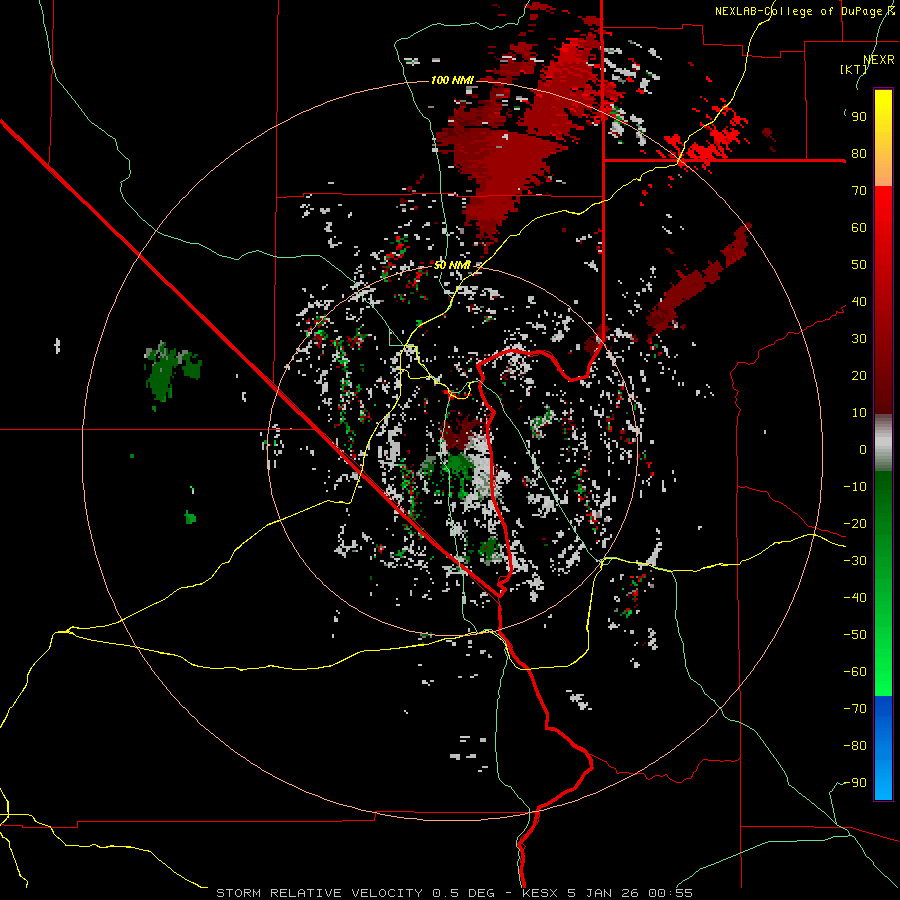Click the Storm Relative Velocity caption at bottom

click(454, 893)
